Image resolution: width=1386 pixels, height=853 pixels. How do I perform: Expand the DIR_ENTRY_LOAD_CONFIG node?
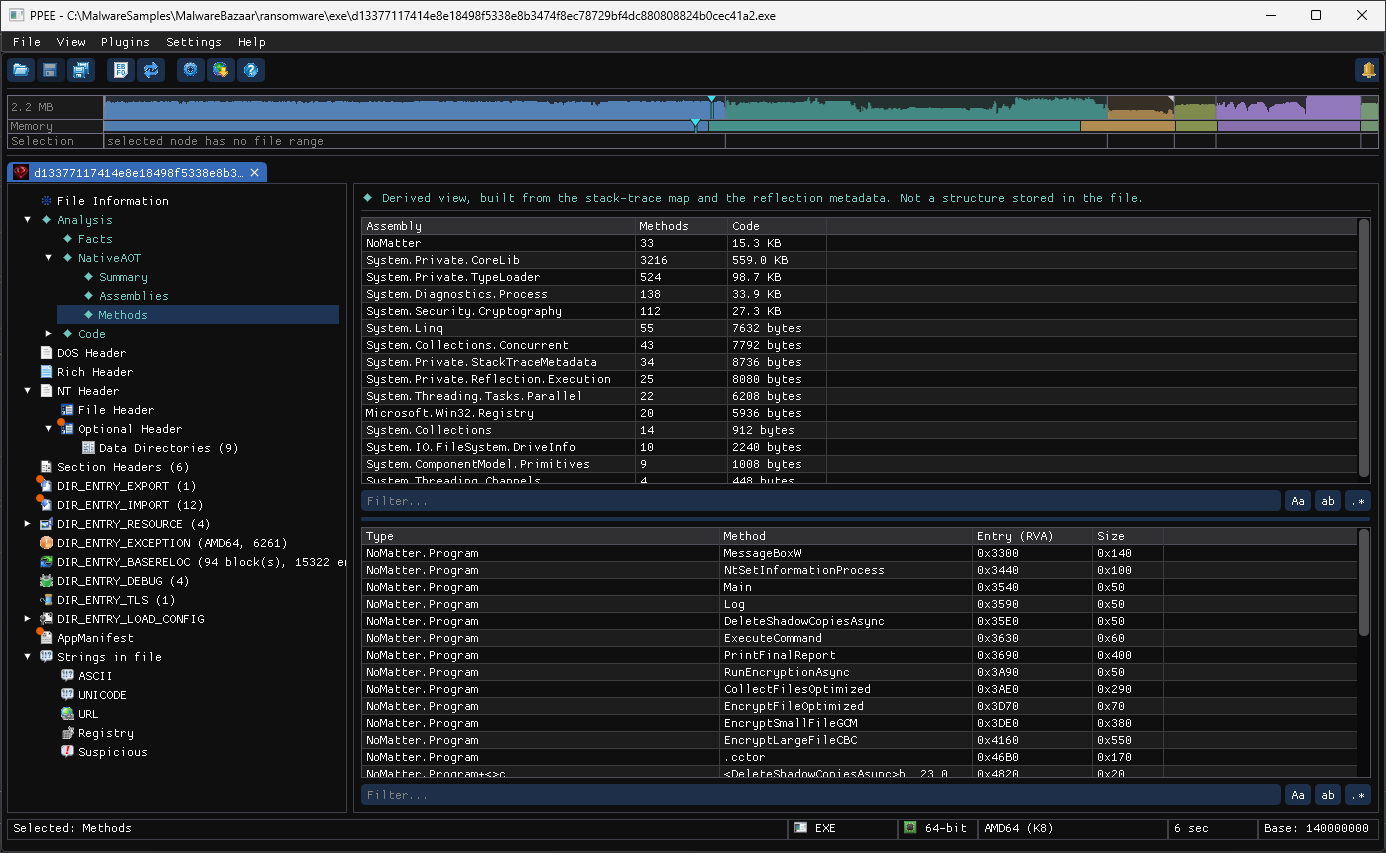pos(28,619)
